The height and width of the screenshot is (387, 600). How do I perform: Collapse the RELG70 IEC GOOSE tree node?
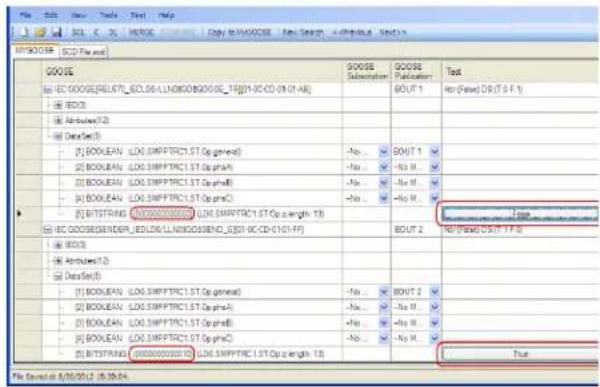click(x=47, y=90)
